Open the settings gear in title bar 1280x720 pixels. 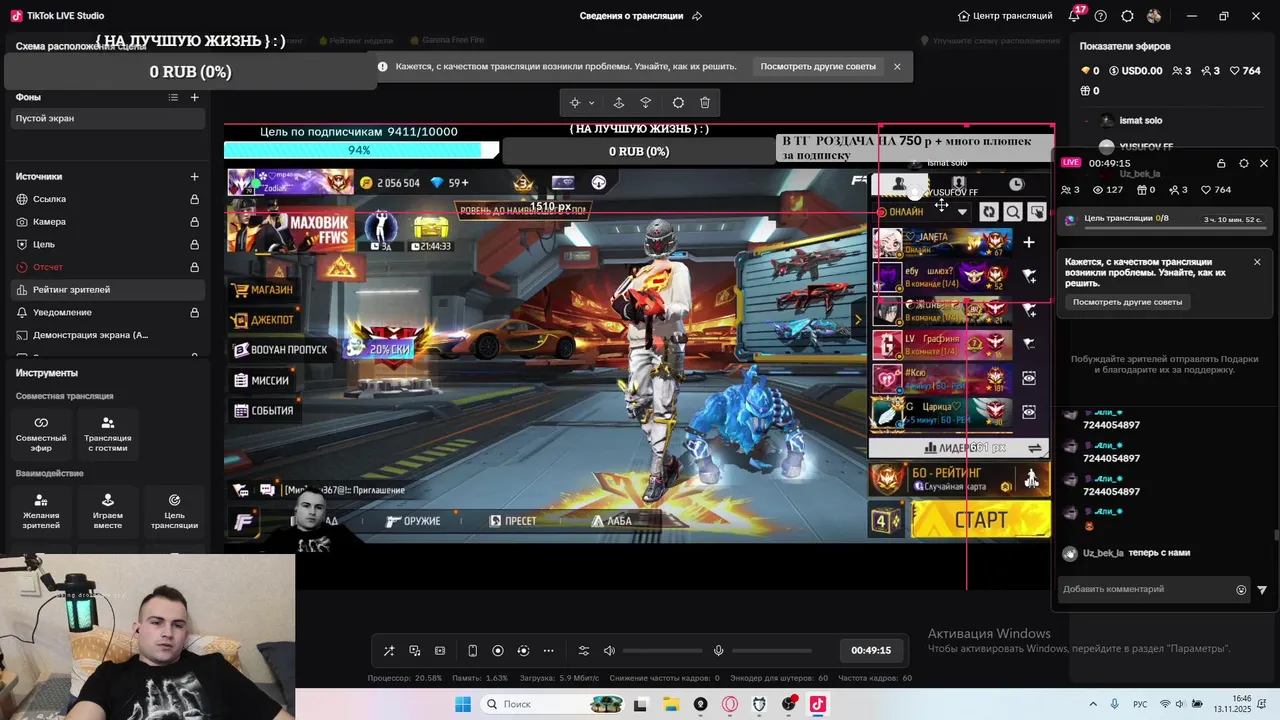1128,16
